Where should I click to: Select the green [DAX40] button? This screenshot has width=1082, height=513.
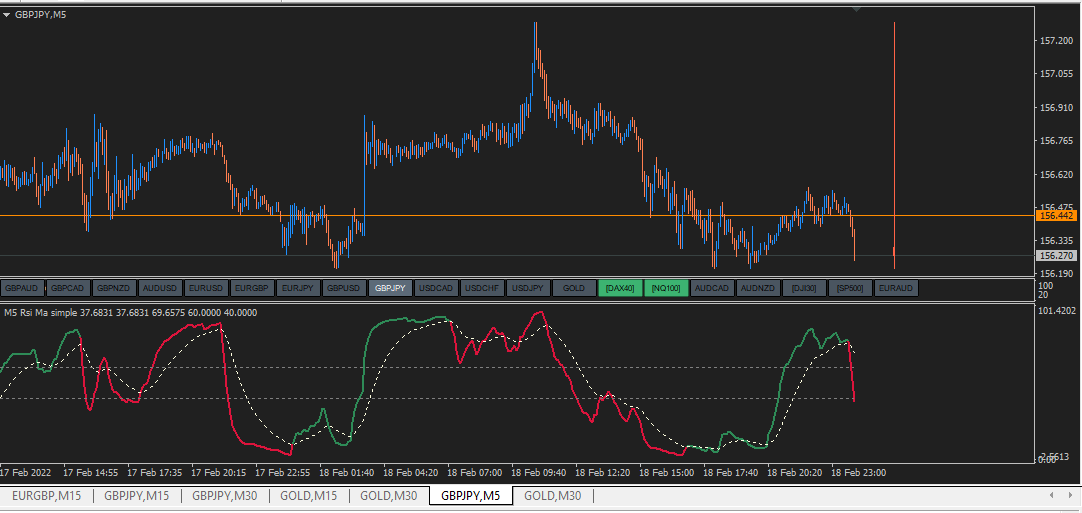click(x=620, y=288)
